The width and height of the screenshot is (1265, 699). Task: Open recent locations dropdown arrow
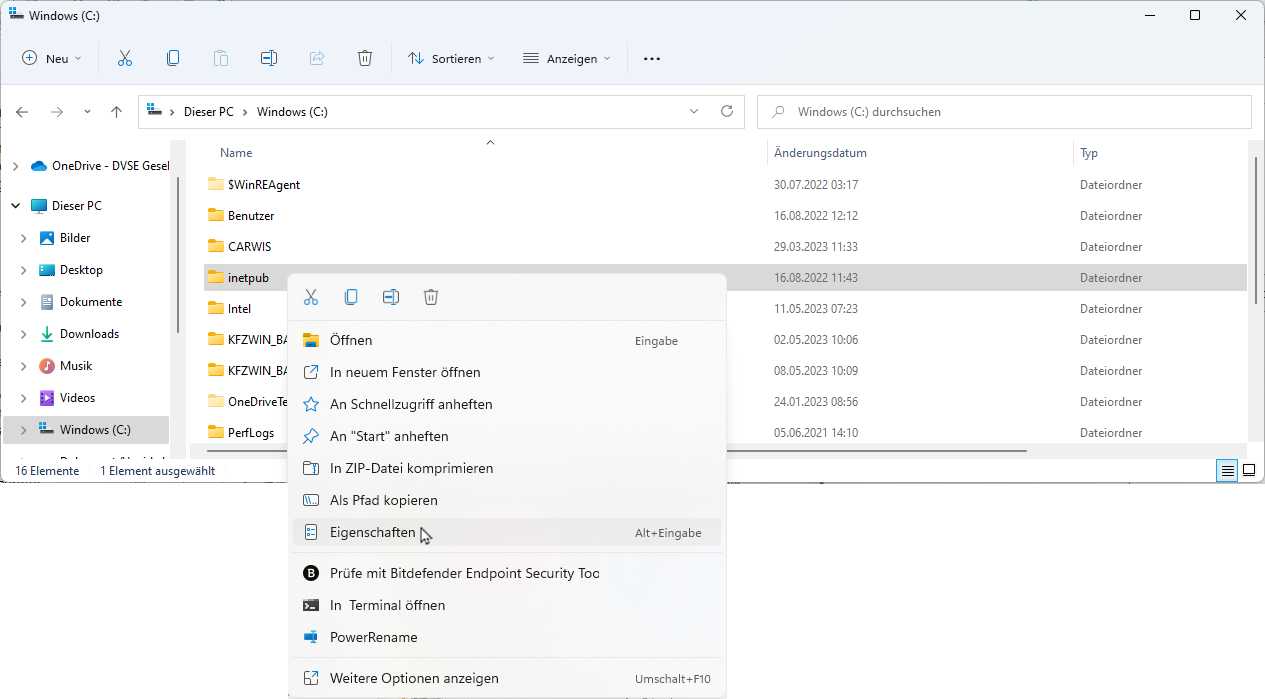pyautogui.click(x=87, y=112)
